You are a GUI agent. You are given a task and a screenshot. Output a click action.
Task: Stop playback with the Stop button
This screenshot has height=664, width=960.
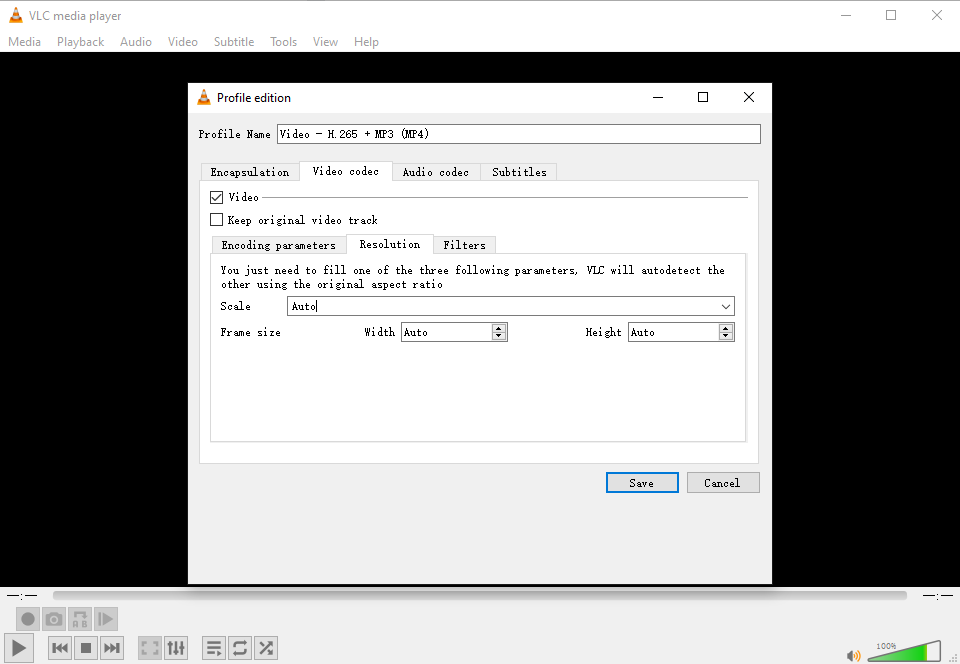click(86, 648)
